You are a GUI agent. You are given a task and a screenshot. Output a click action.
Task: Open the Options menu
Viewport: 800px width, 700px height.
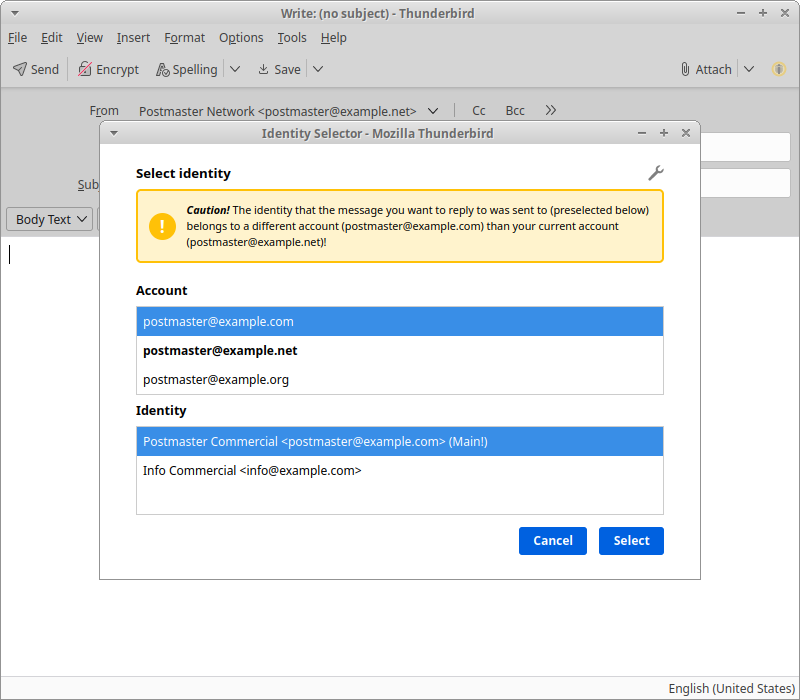[241, 38]
